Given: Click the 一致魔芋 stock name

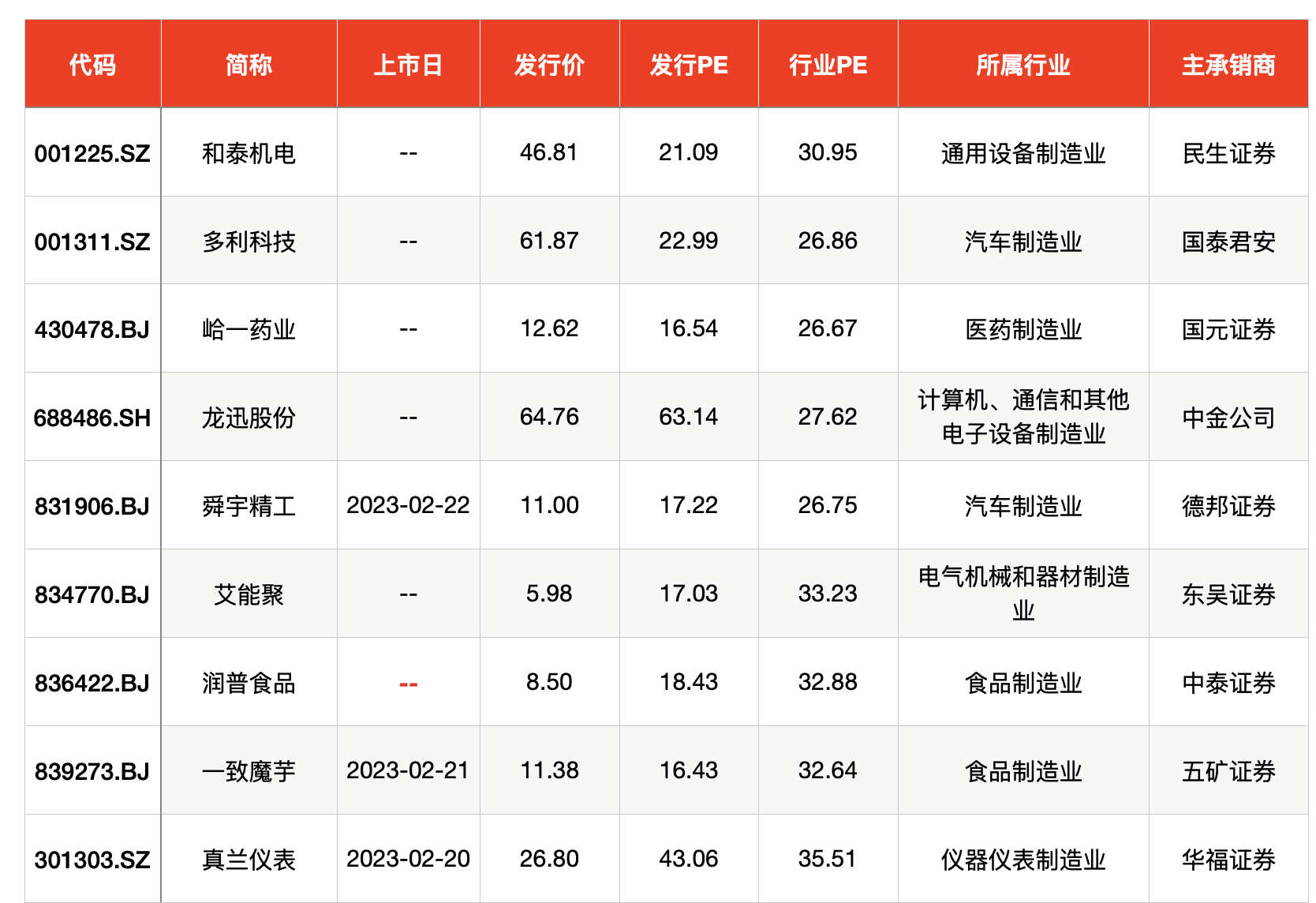Looking at the screenshot, I should point(249,771).
